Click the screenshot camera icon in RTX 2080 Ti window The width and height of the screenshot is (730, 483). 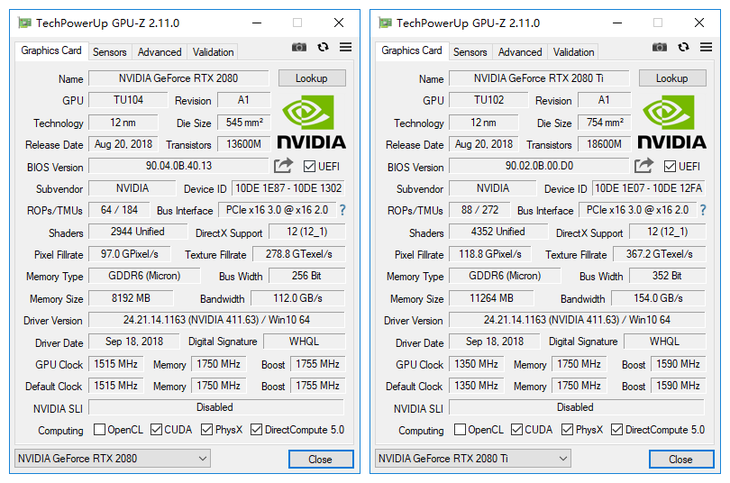(659, 47)
